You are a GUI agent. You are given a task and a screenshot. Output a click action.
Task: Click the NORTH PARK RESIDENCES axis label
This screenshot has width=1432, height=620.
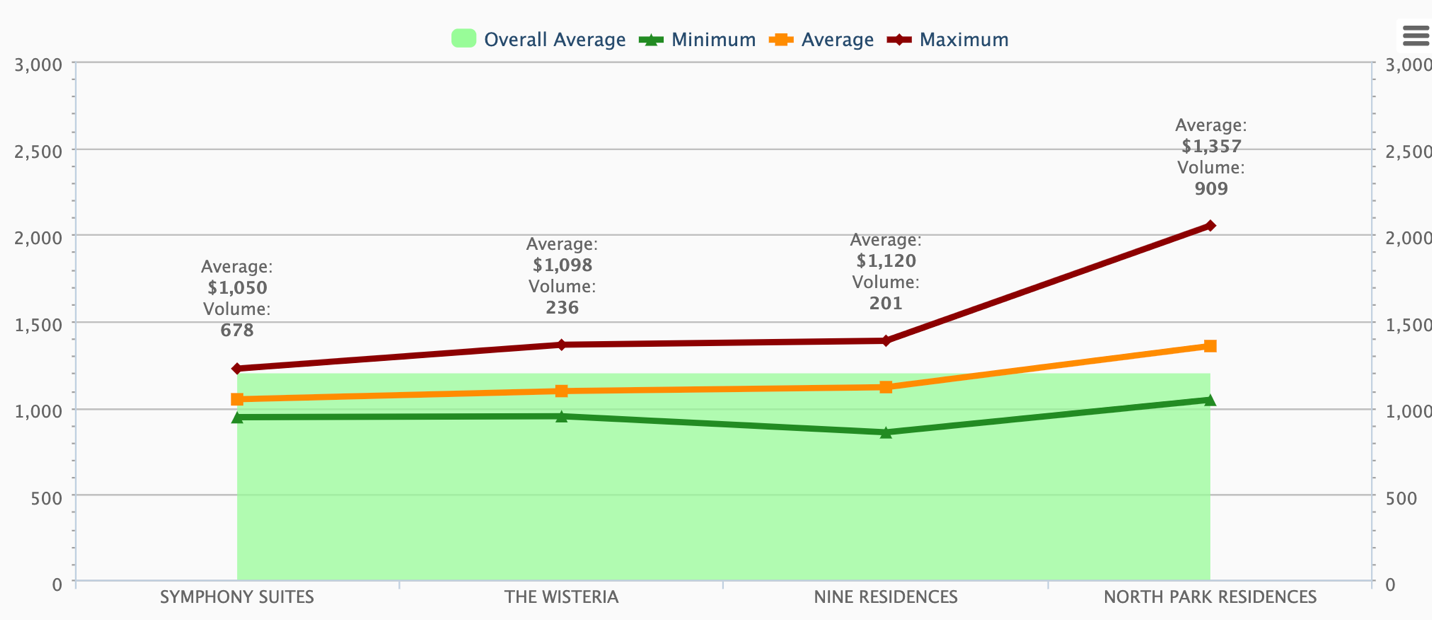click(1210, 597)
